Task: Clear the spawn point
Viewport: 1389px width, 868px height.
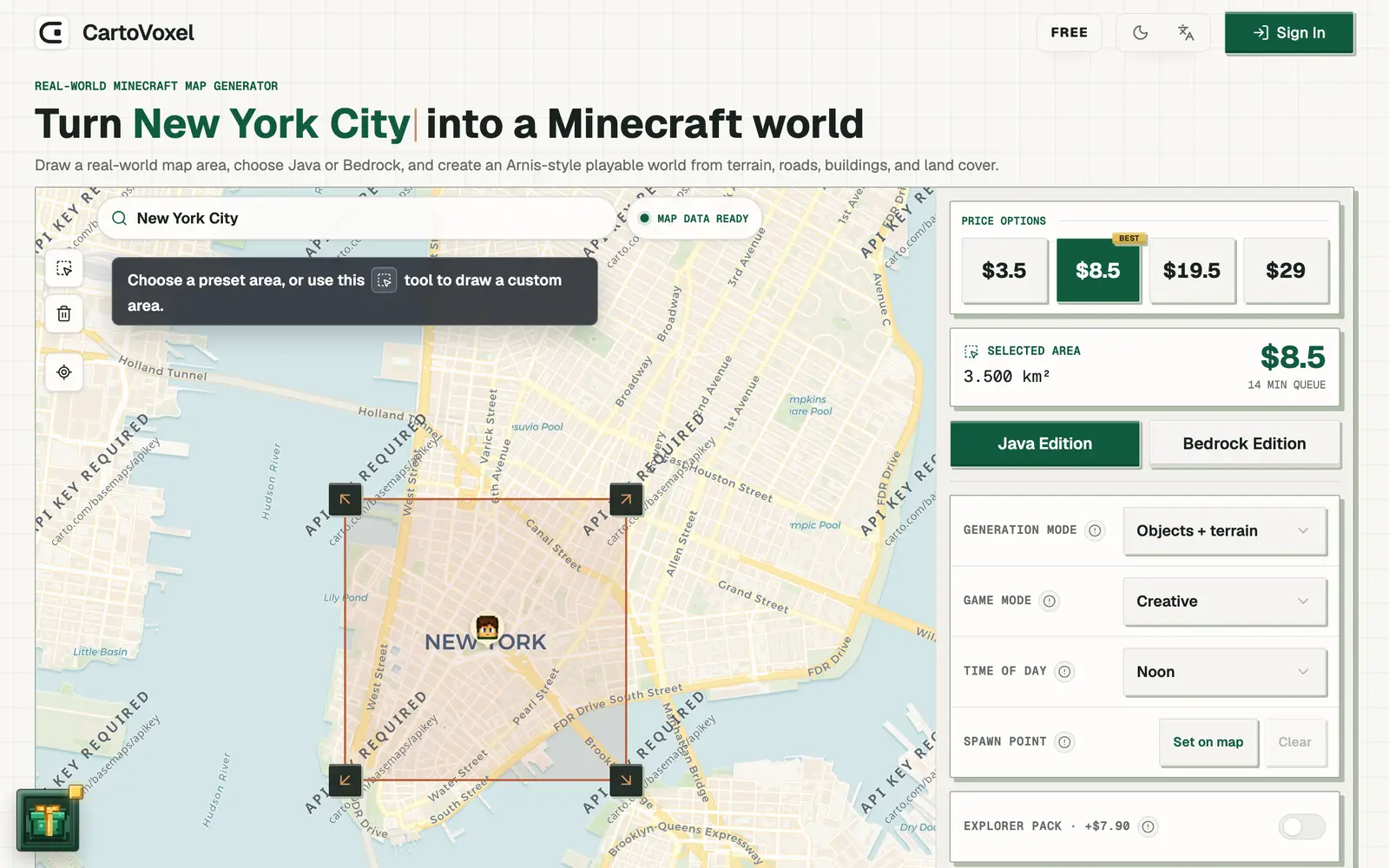Action: pos(1295,742)
